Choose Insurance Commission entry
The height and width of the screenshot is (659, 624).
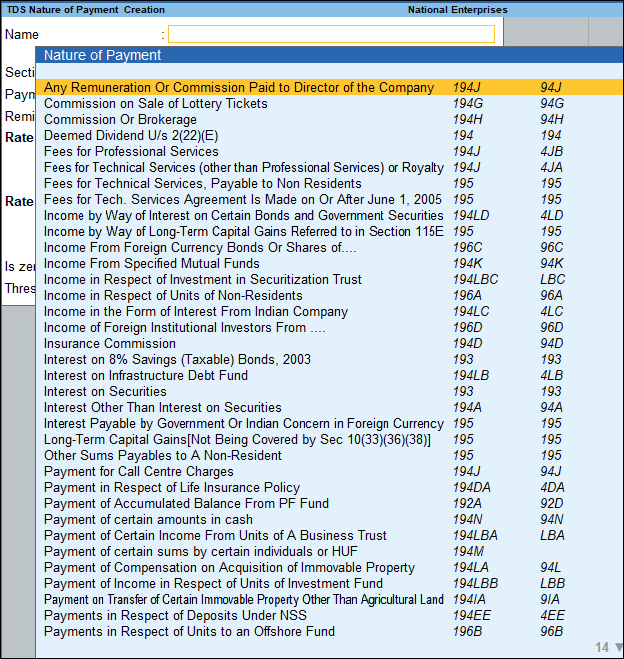point(329,343)
